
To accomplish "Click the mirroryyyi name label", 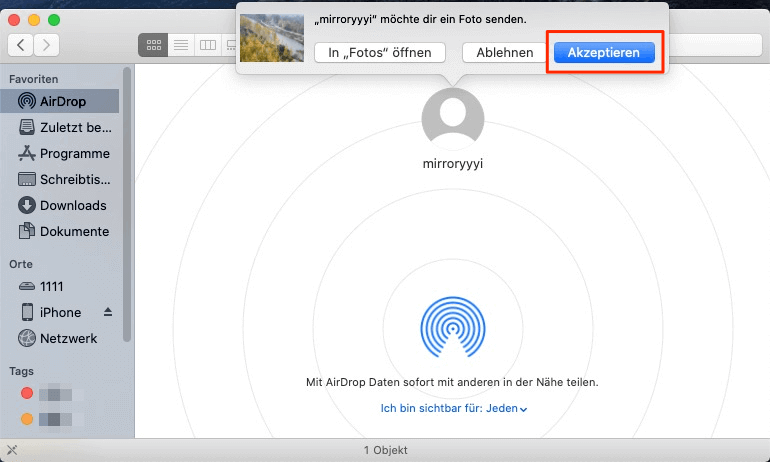I will 453,163.
